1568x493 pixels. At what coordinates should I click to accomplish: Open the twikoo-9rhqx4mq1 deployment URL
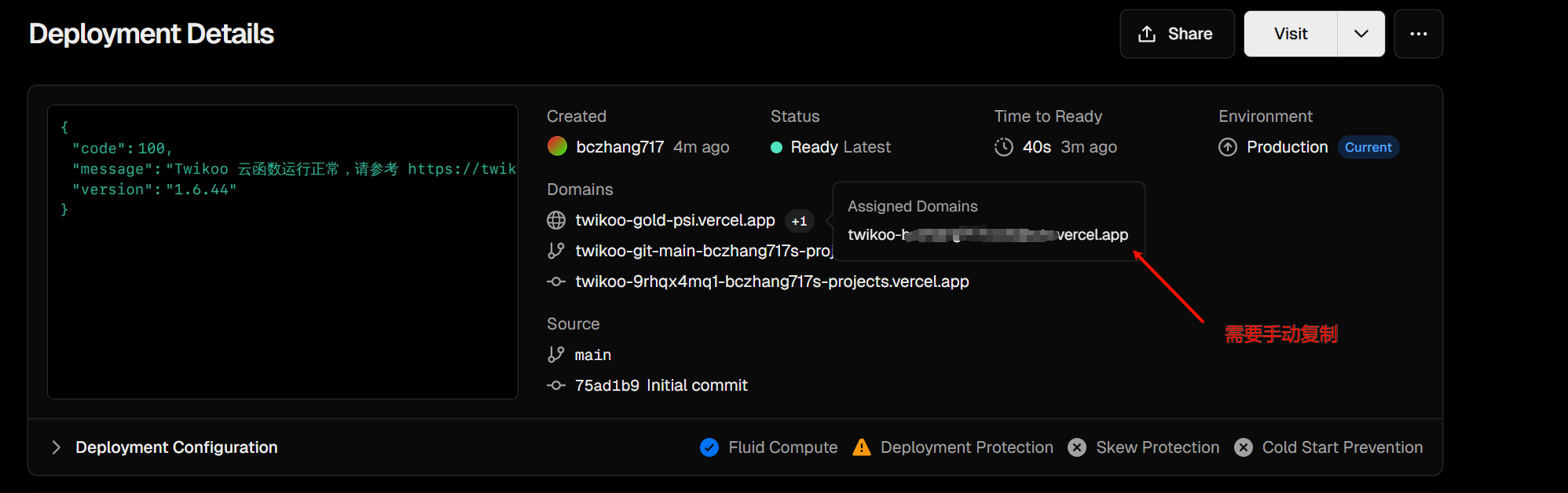click(771, 281)
